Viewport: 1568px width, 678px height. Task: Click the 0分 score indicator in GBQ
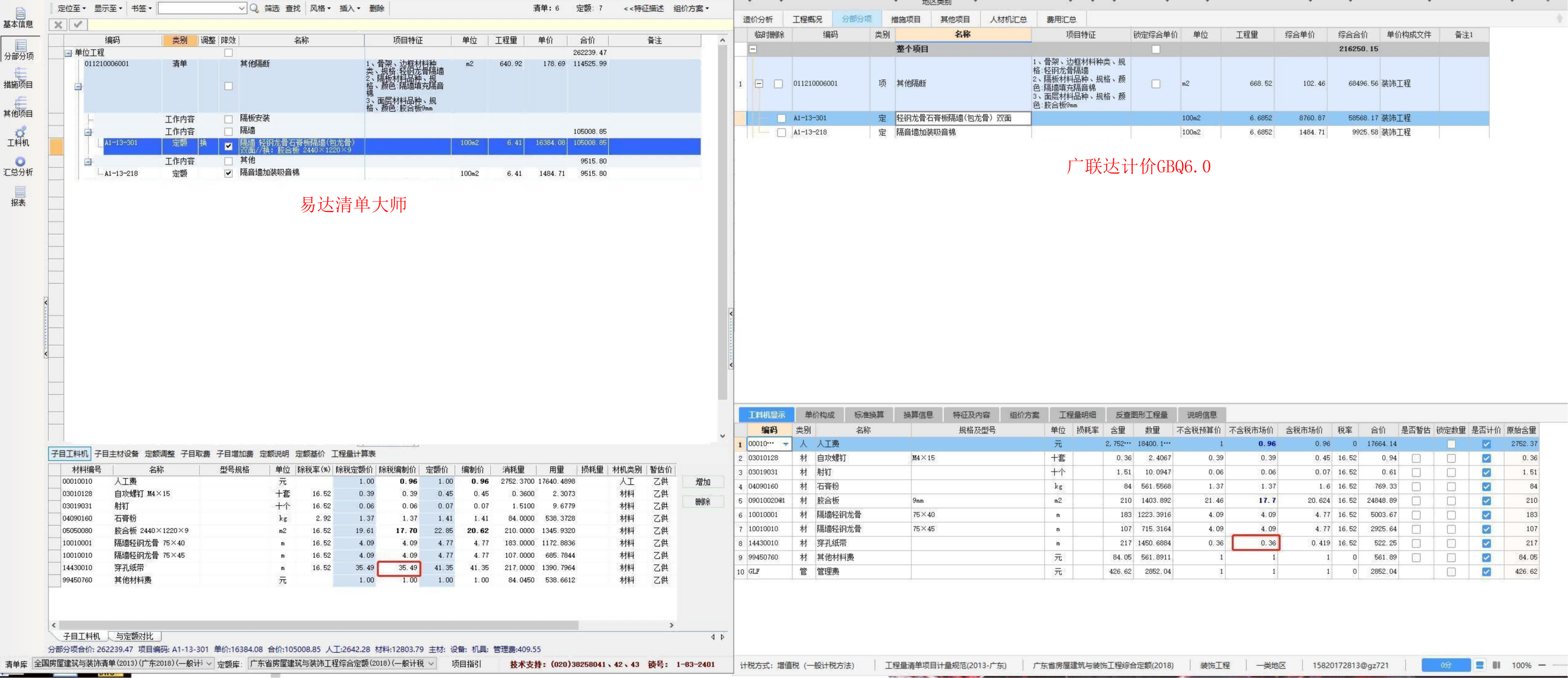click(1446, 665)
